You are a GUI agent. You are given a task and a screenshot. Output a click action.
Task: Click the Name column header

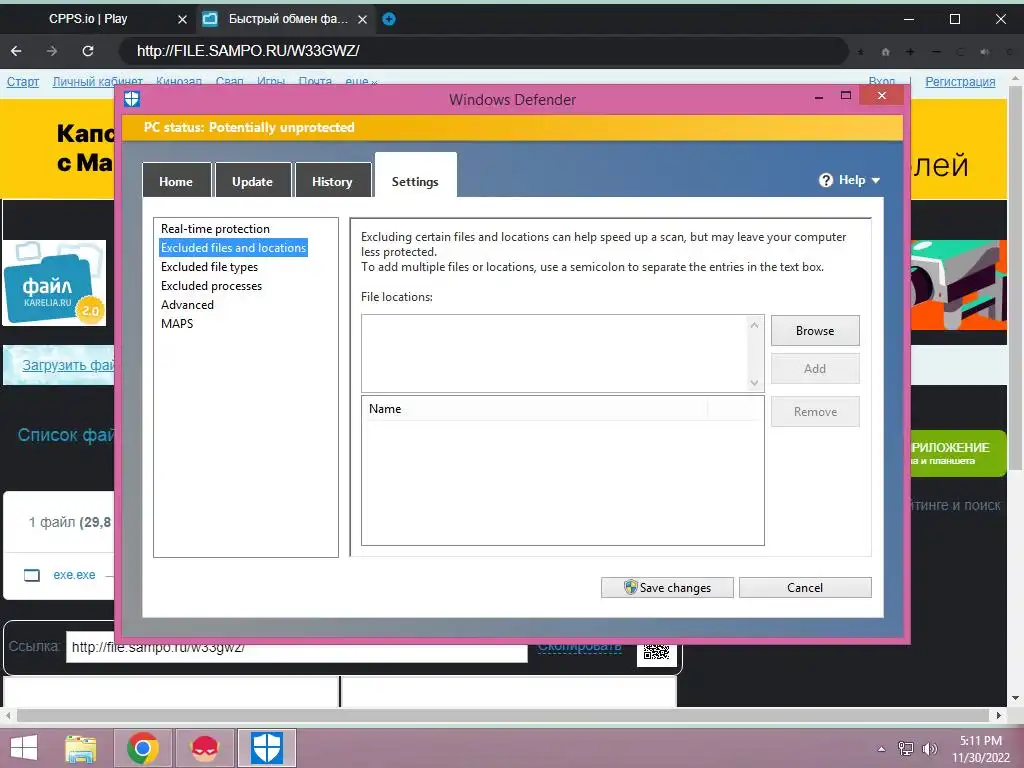tap(536, 409)
